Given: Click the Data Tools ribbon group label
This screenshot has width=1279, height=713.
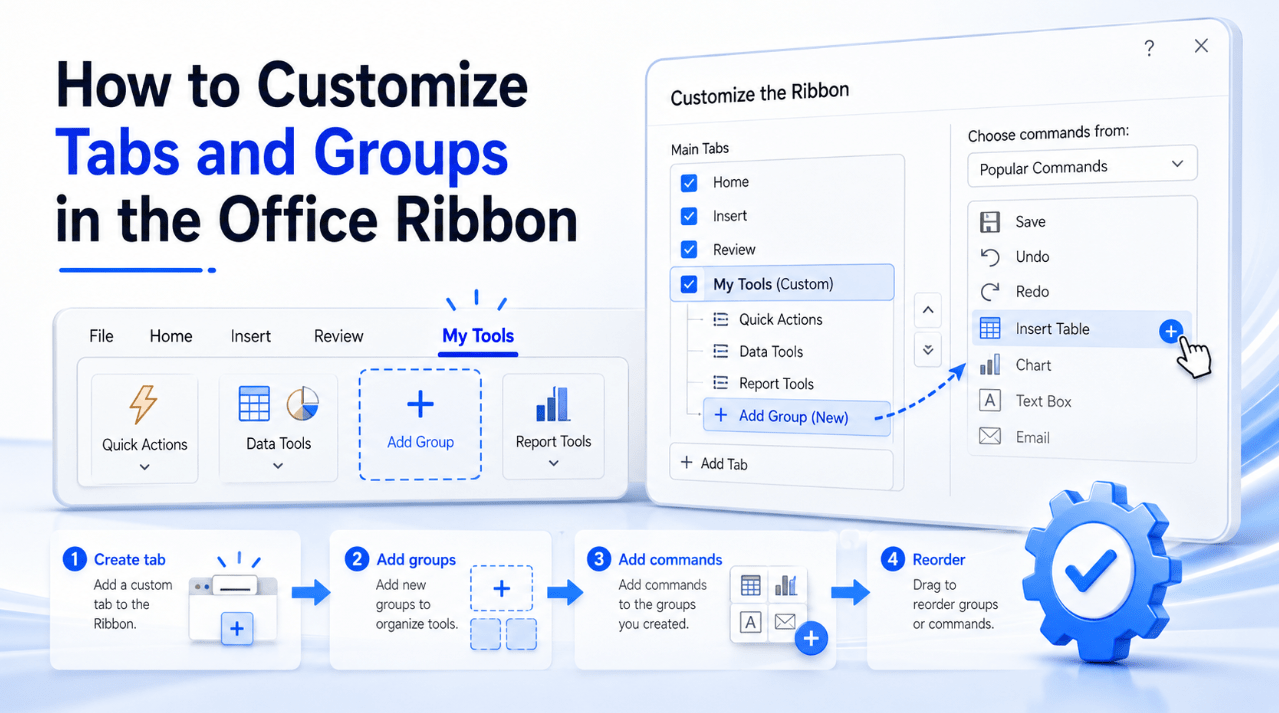Looking at the screenshot, I should click(x=278, y=443).
